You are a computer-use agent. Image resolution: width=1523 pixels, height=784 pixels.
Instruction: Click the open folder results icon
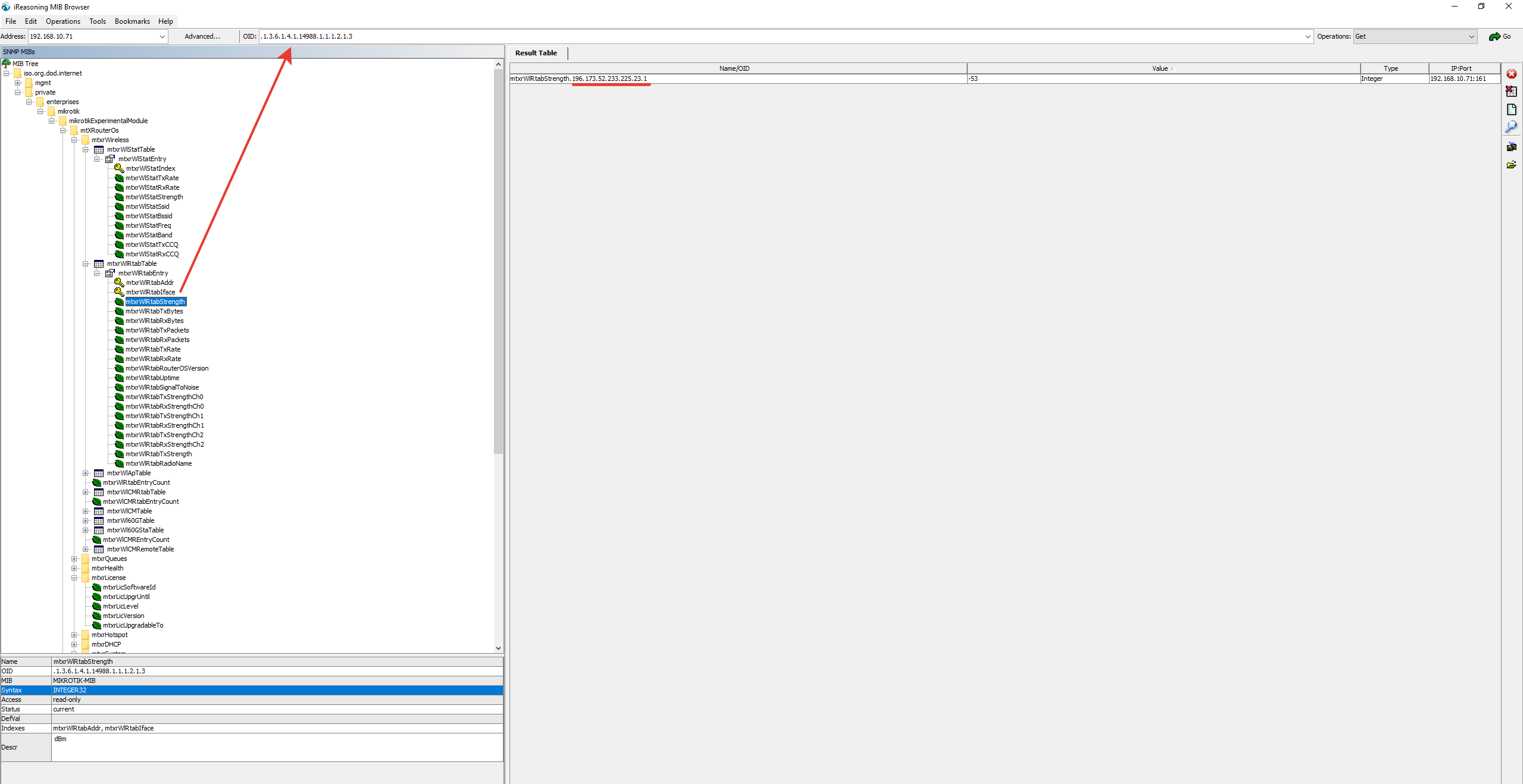click(1511, 165)
